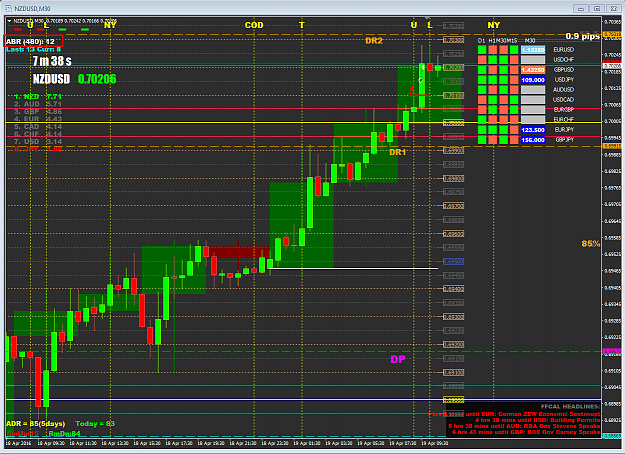Click the USDJPY 109.000 level box
Viewport: 625px width, 454px height.
(x=533, y=80)
